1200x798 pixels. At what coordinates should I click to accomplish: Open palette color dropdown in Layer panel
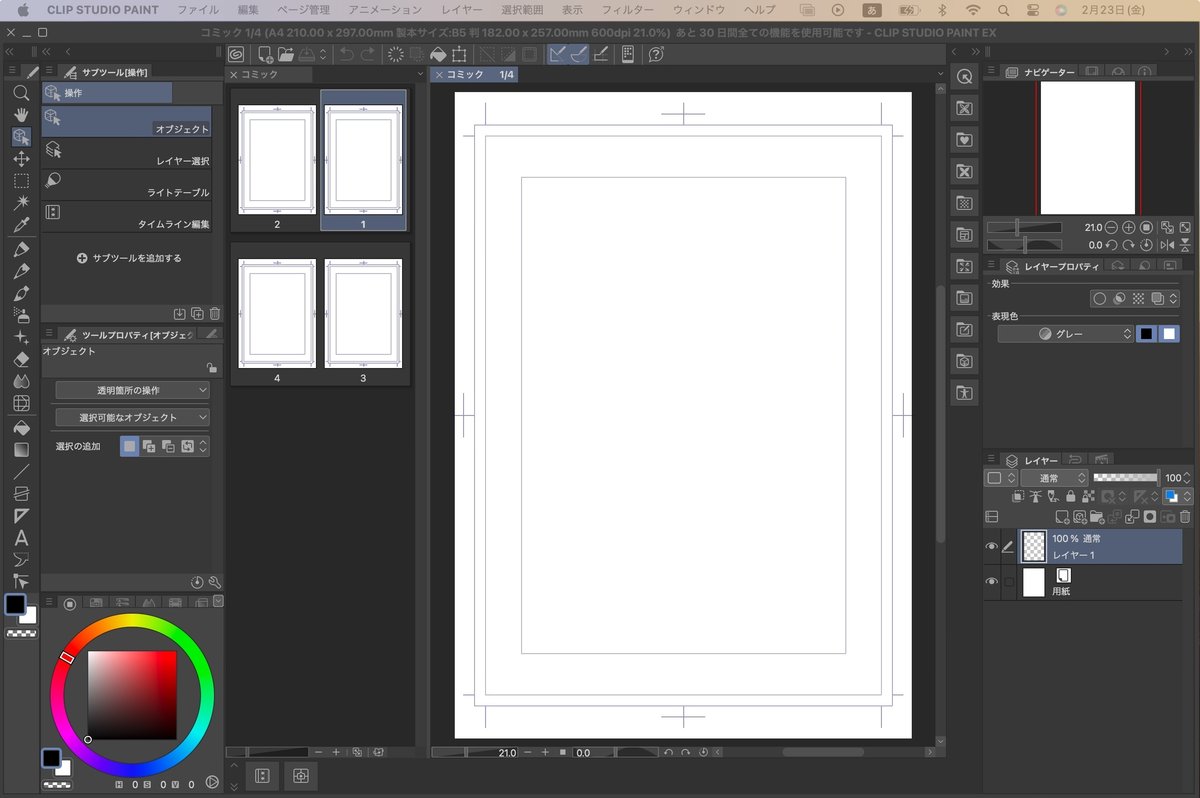1177,496
